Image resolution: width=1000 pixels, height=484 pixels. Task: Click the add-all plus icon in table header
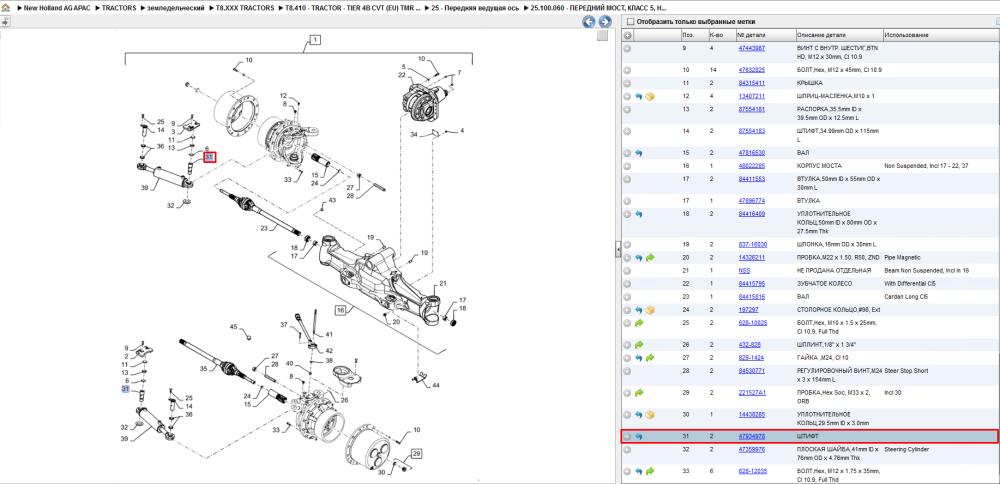[x=628, y=35]
